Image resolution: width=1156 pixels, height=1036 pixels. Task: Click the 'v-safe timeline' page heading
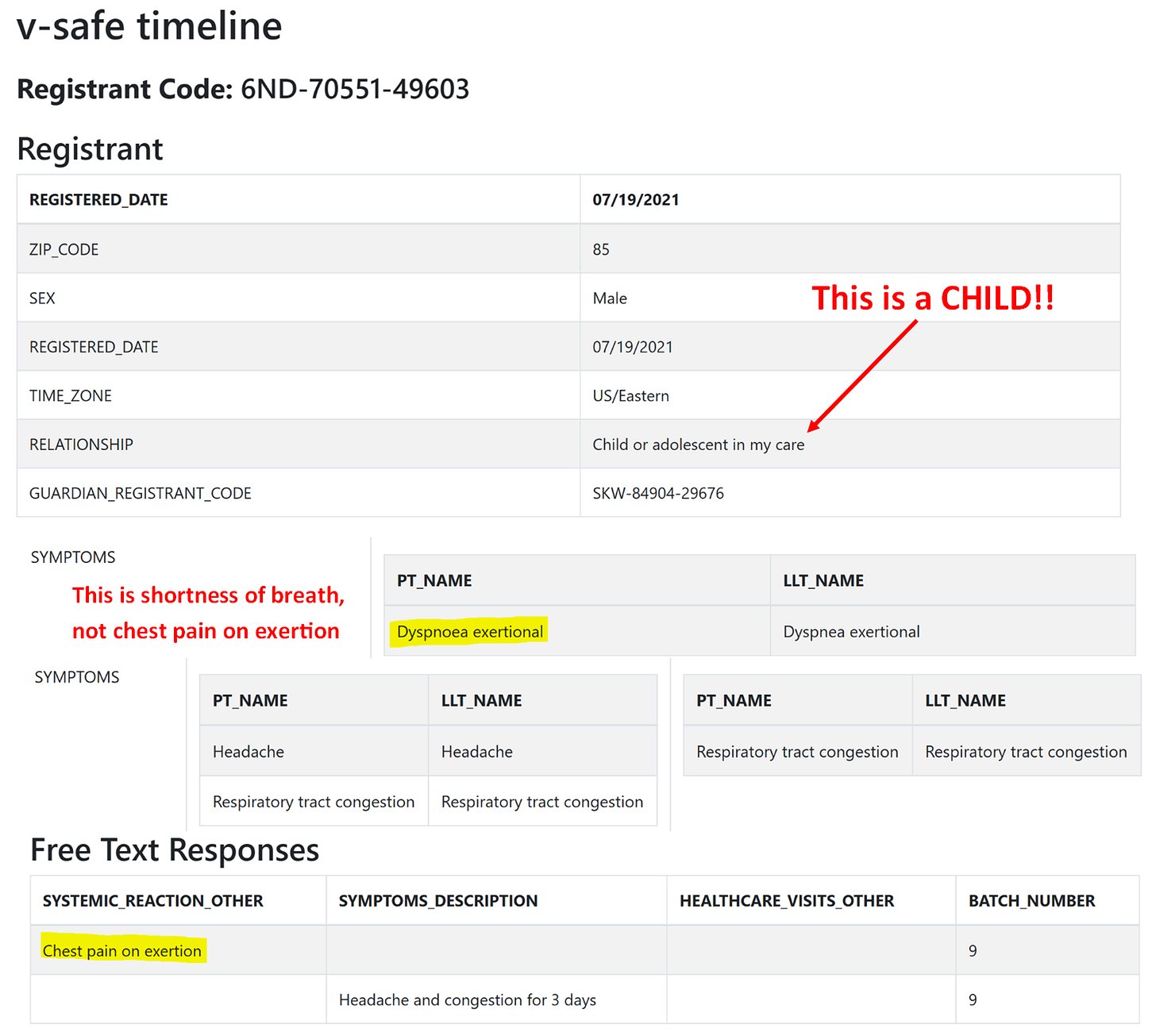coord(149,25)
